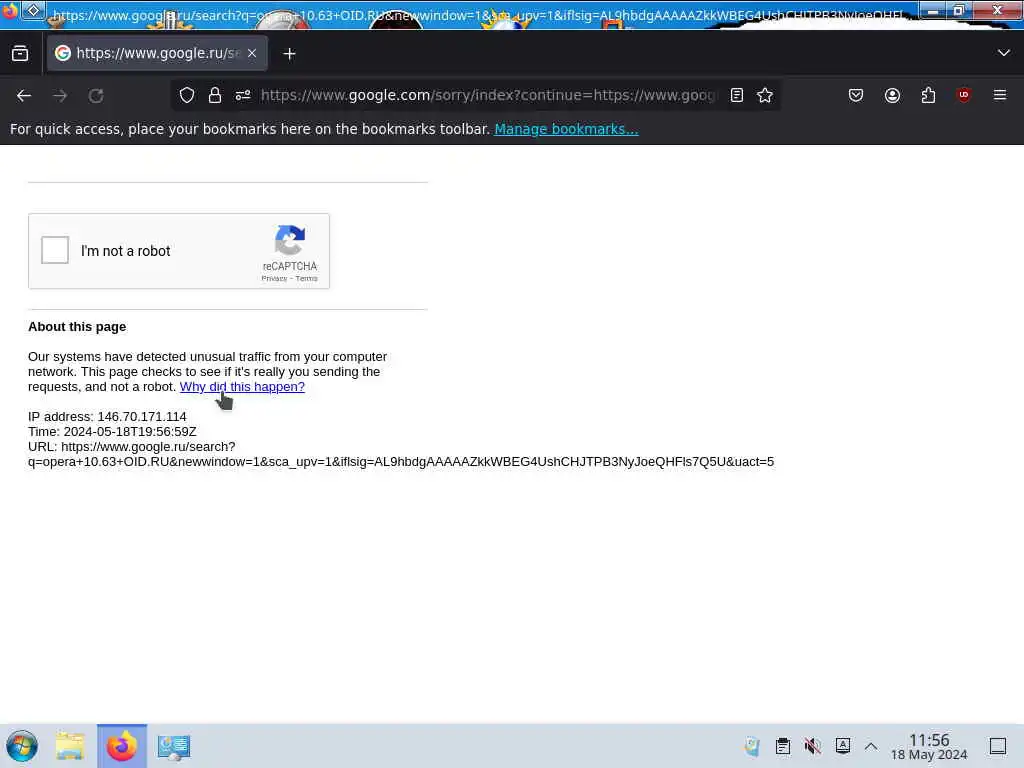Toggle reader view icon
The width and height of the screenshot is (1024, 768).
[x=737, y=95]
